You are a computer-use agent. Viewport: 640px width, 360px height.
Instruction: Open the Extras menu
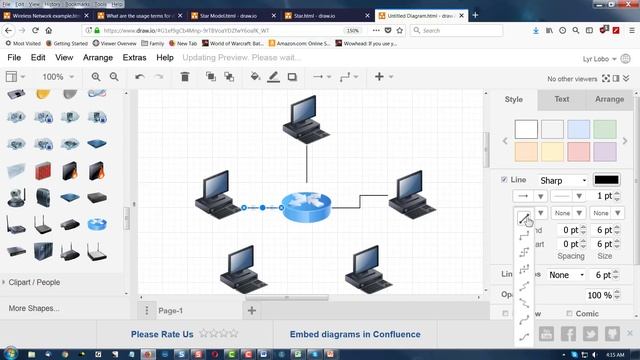pyautogui.click(x=134, y=58)
